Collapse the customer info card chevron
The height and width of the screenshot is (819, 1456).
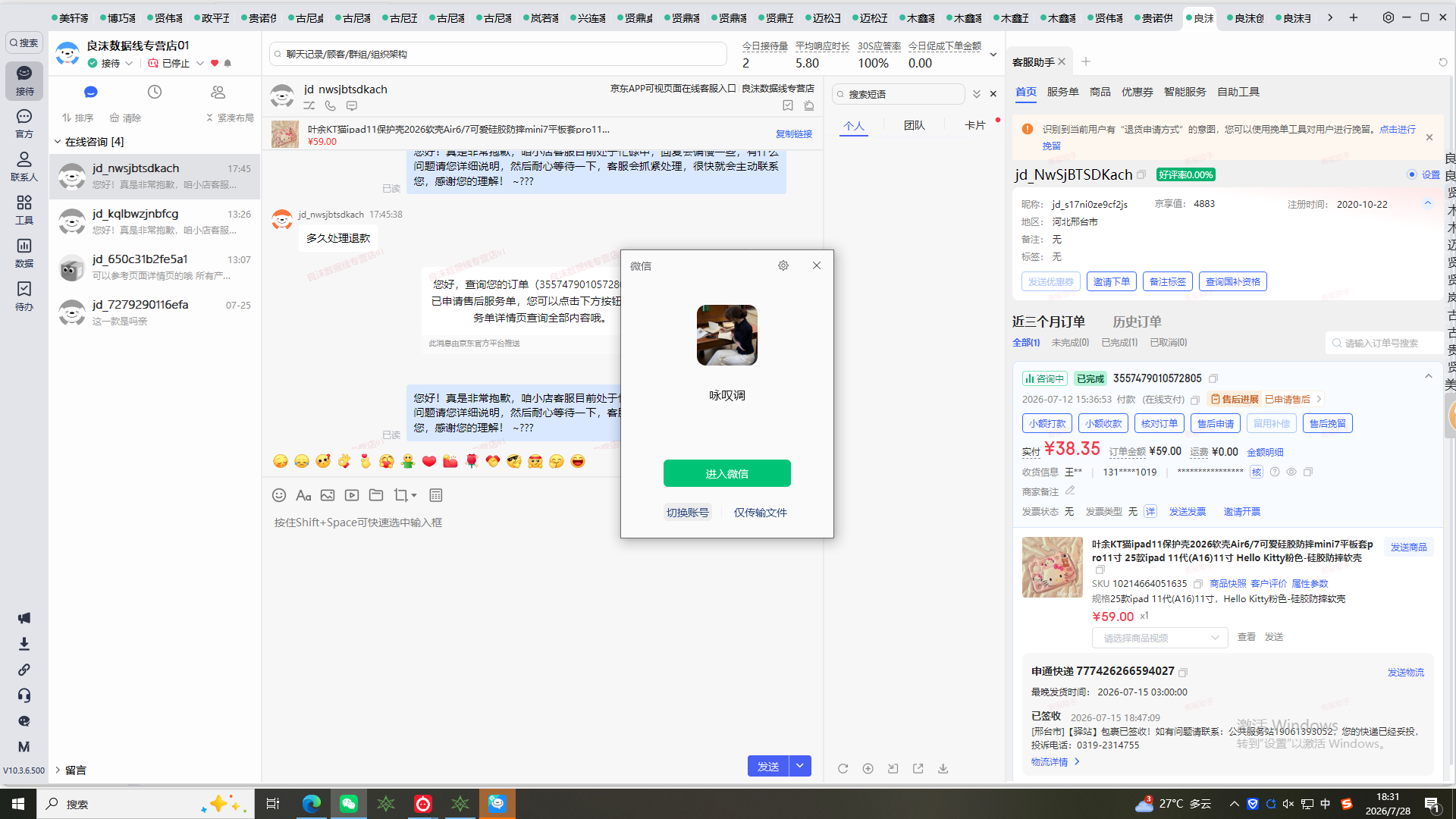pos(1428,203)
